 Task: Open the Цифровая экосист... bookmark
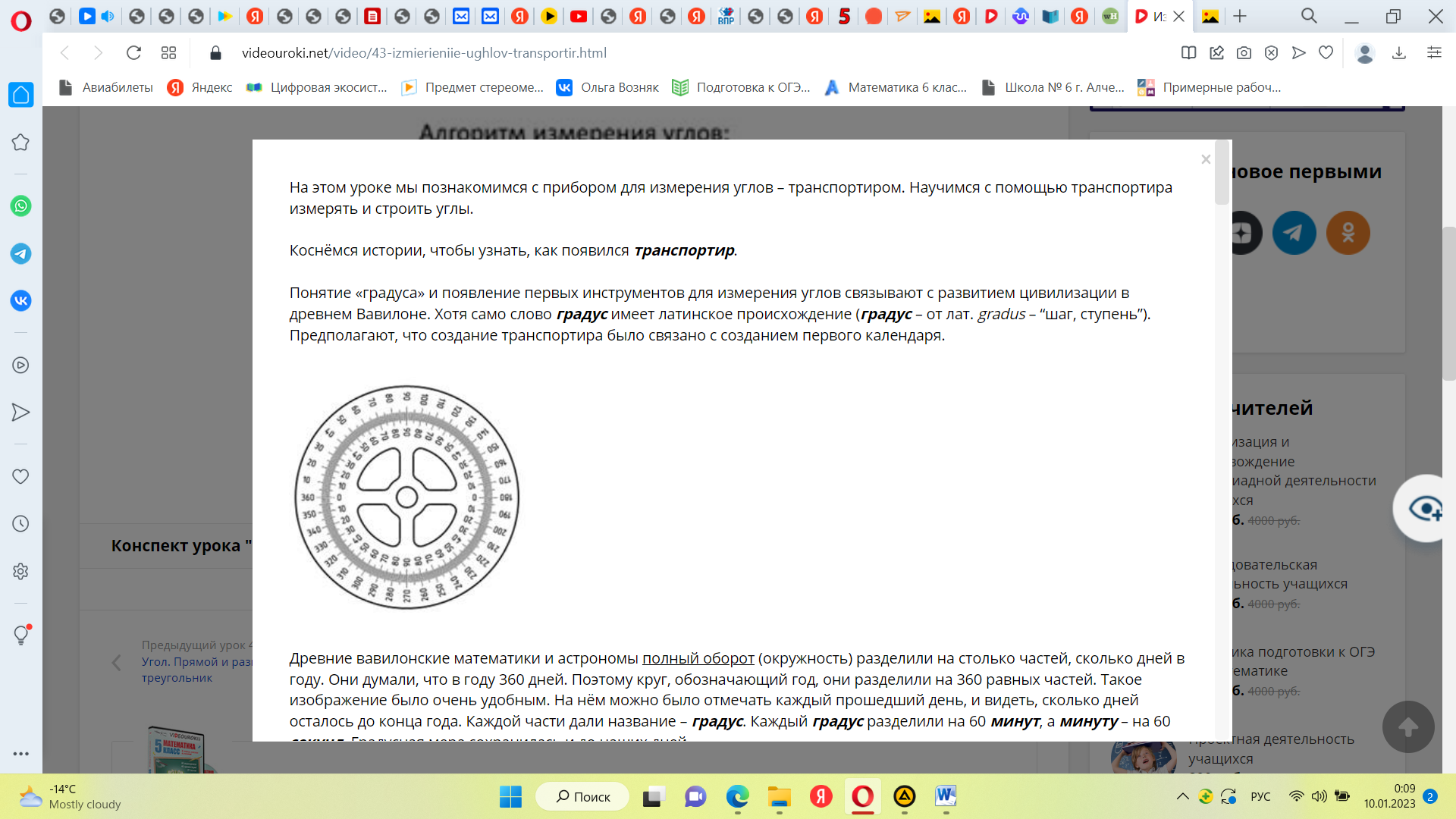point(317,87)
